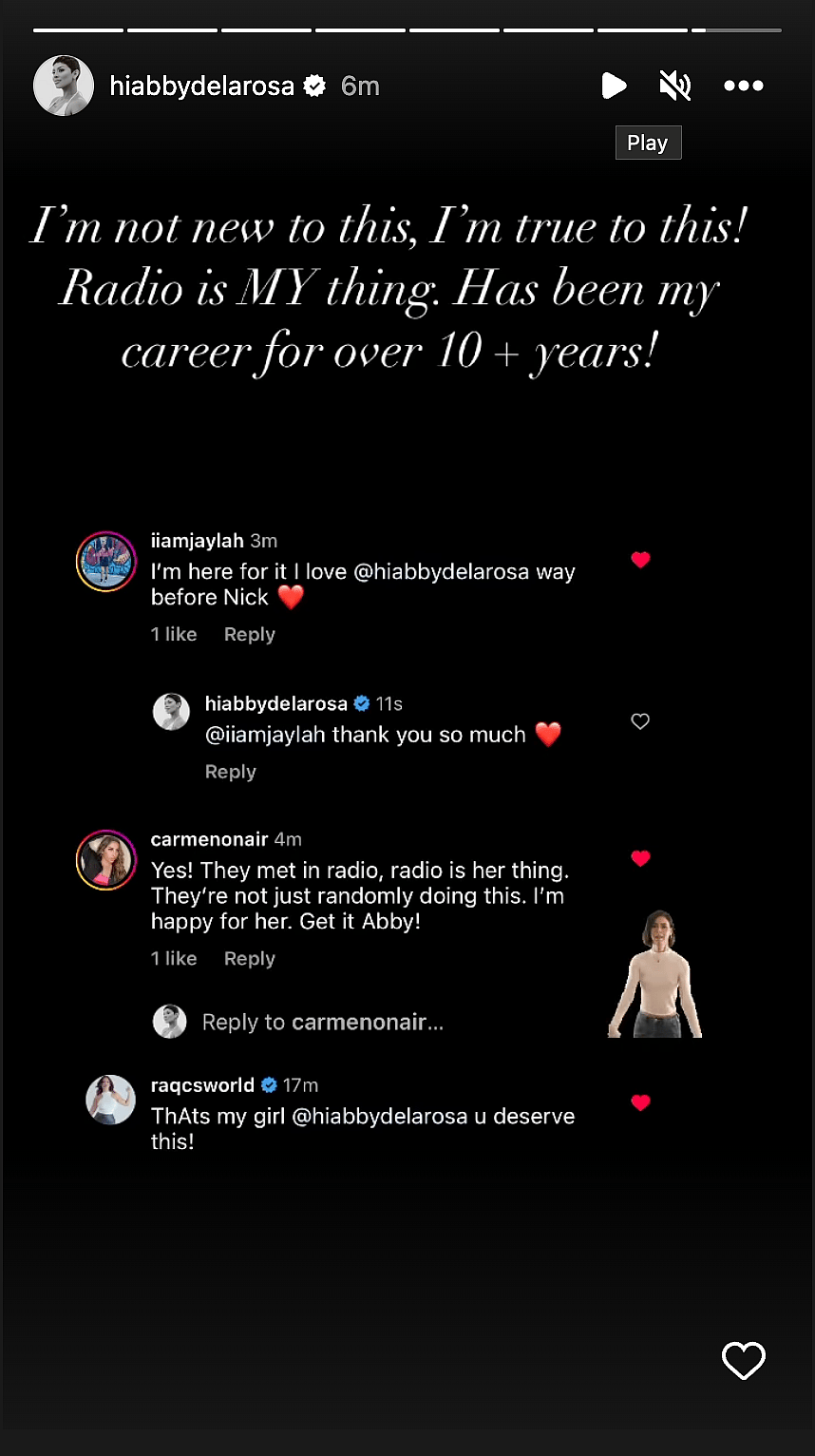Like the hiabbydelarosa thank you reply
The width and height of the screenshot is (815, 1456).
click(x=640, y=721)
